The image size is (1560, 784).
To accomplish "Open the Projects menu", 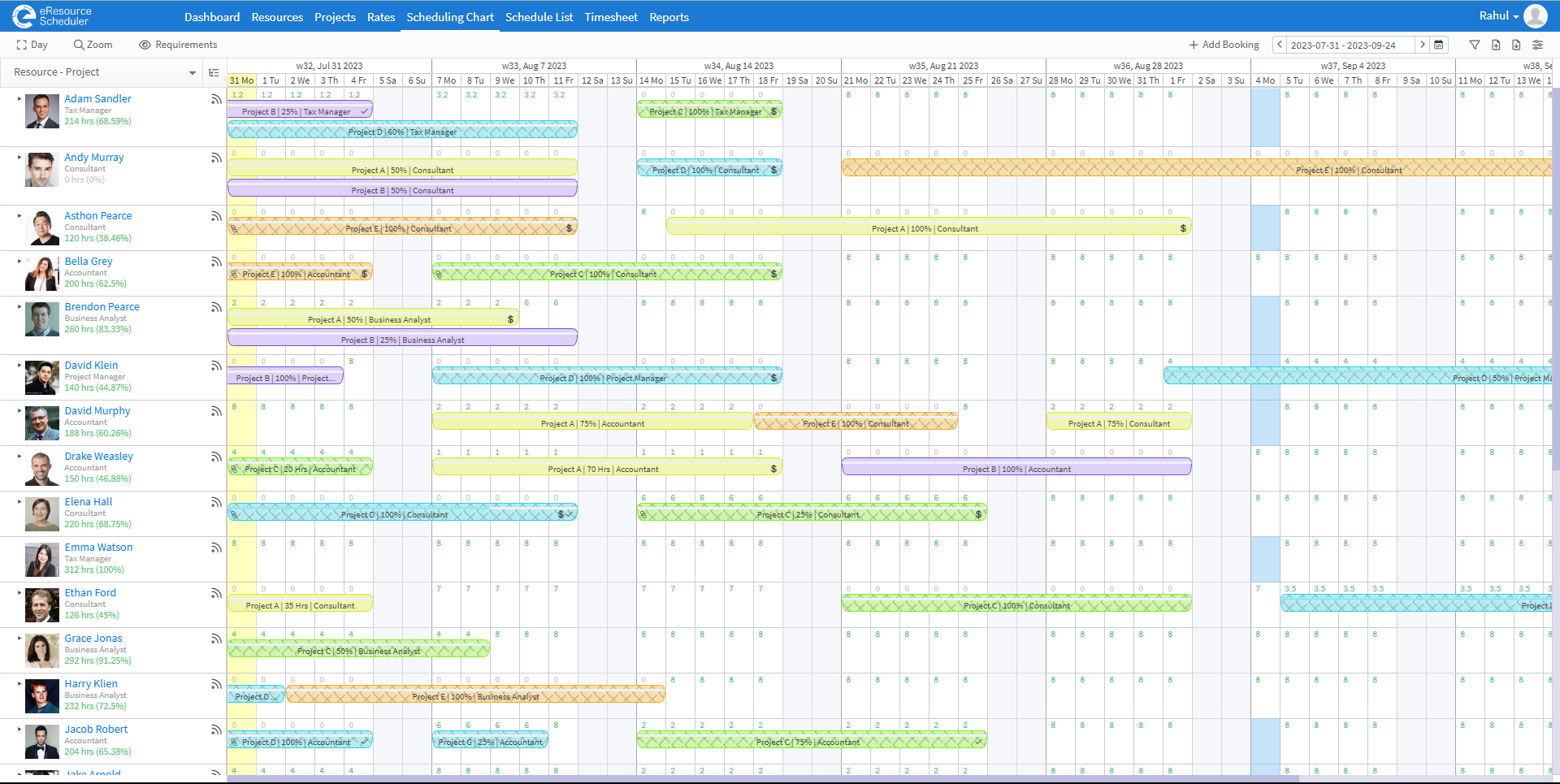I will 335,17.
